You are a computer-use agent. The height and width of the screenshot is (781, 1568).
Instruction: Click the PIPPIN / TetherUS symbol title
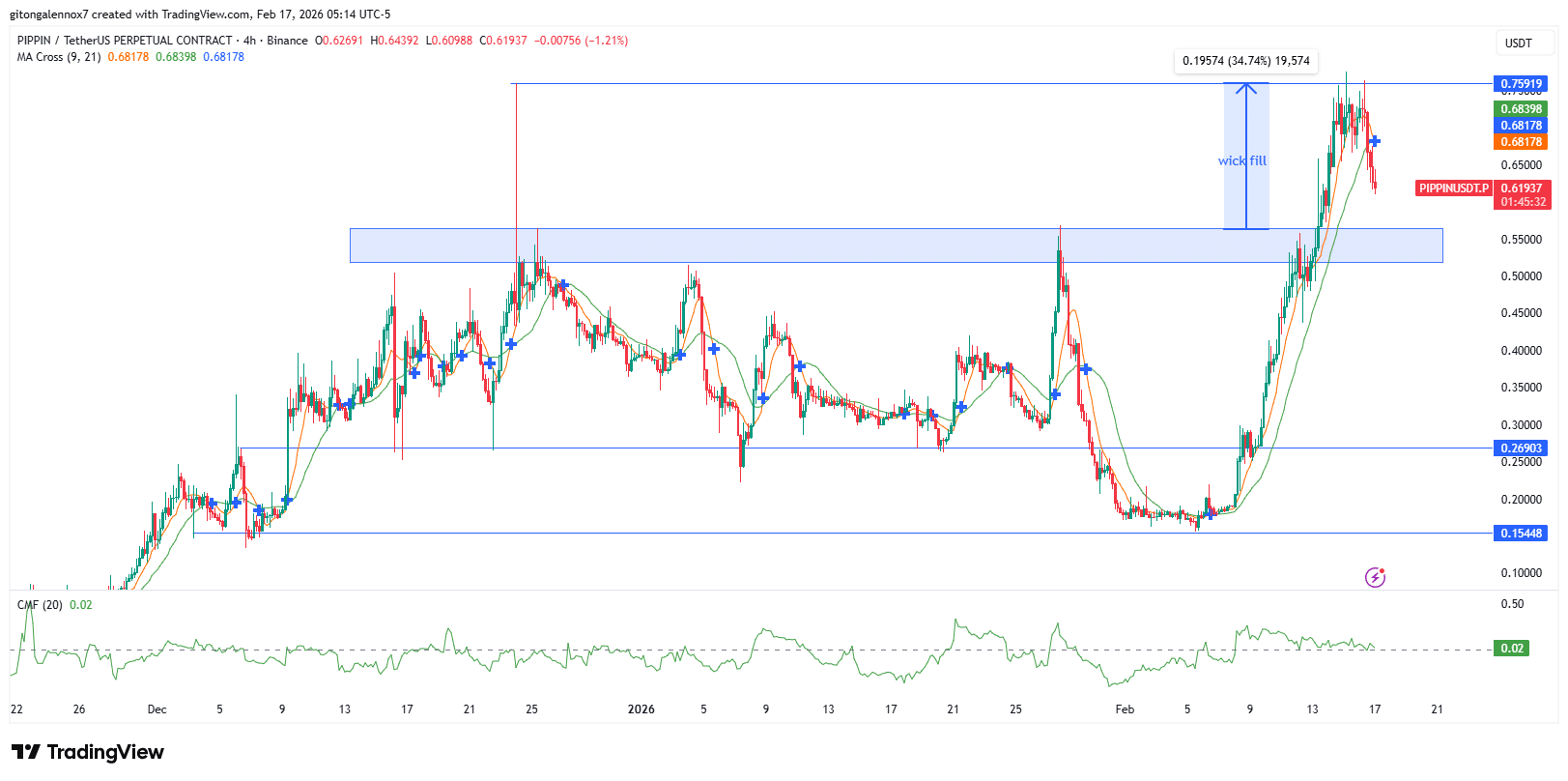coord(124,41)
